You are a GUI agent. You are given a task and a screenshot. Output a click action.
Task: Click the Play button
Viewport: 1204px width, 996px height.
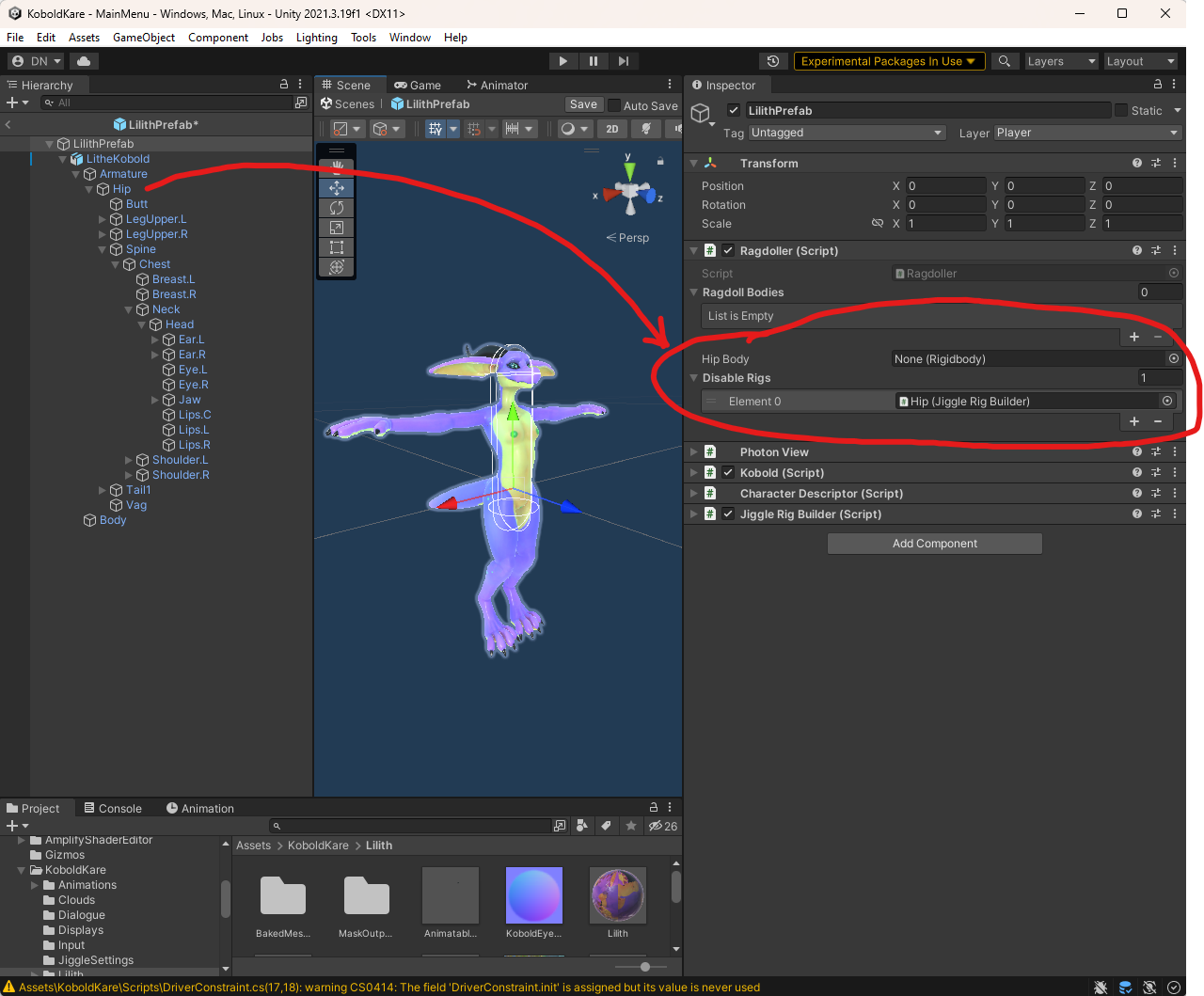click(x=563, y=61)
